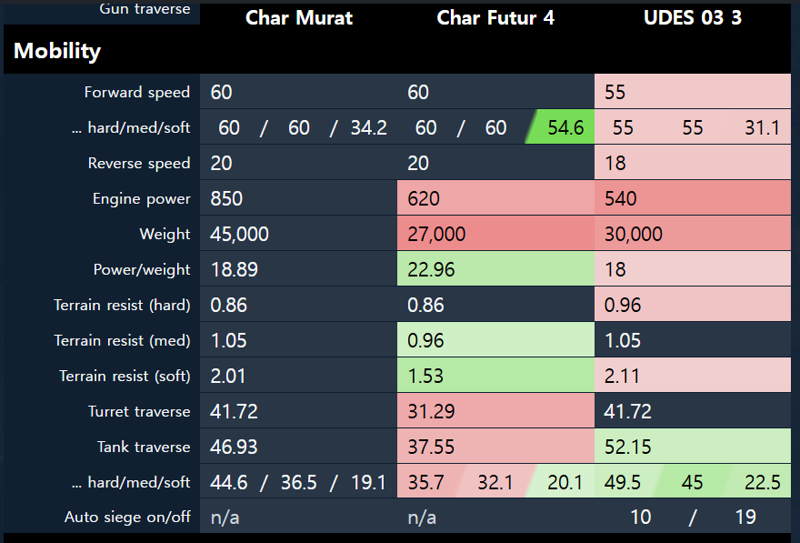Select the UDES 03 3 tank traverse 52.15 cell
This screenshot has height=543, width=800.
click(692, 447)
